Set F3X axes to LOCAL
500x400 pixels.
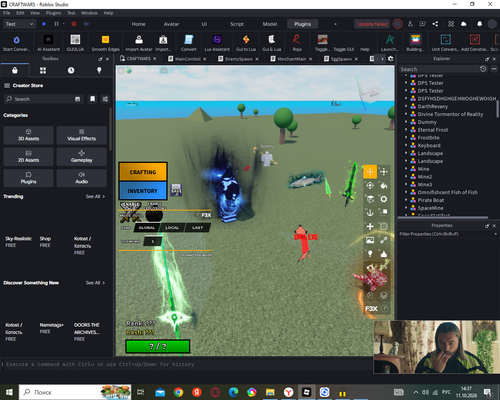172,228
